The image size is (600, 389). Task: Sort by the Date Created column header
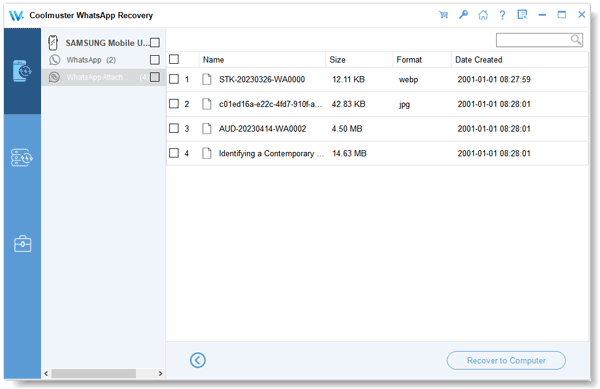click(479, 60)
